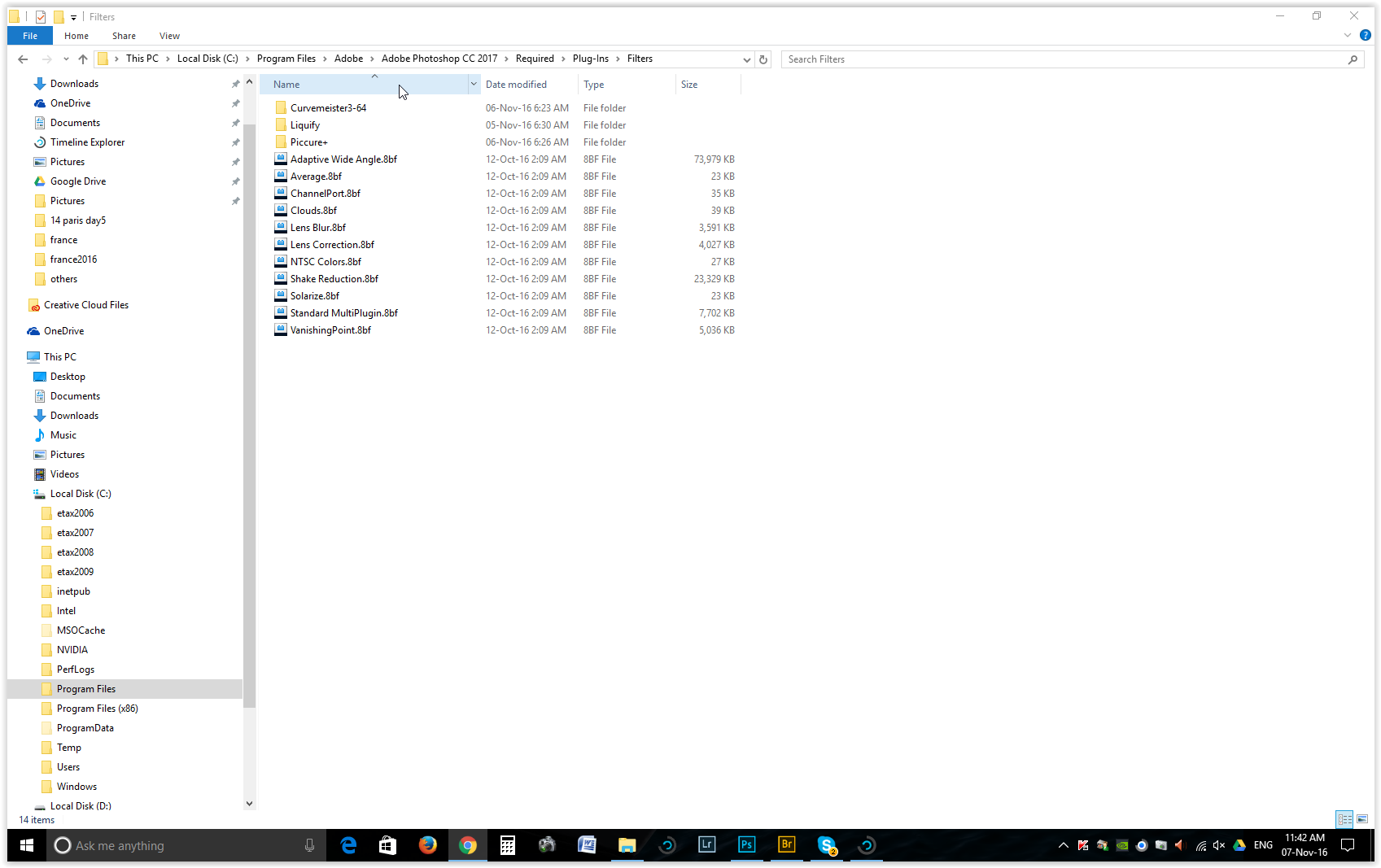Click the Back navigation arrow
Image resolution: width=1381 pixels, height=868 pixels.
coord(23,59)
